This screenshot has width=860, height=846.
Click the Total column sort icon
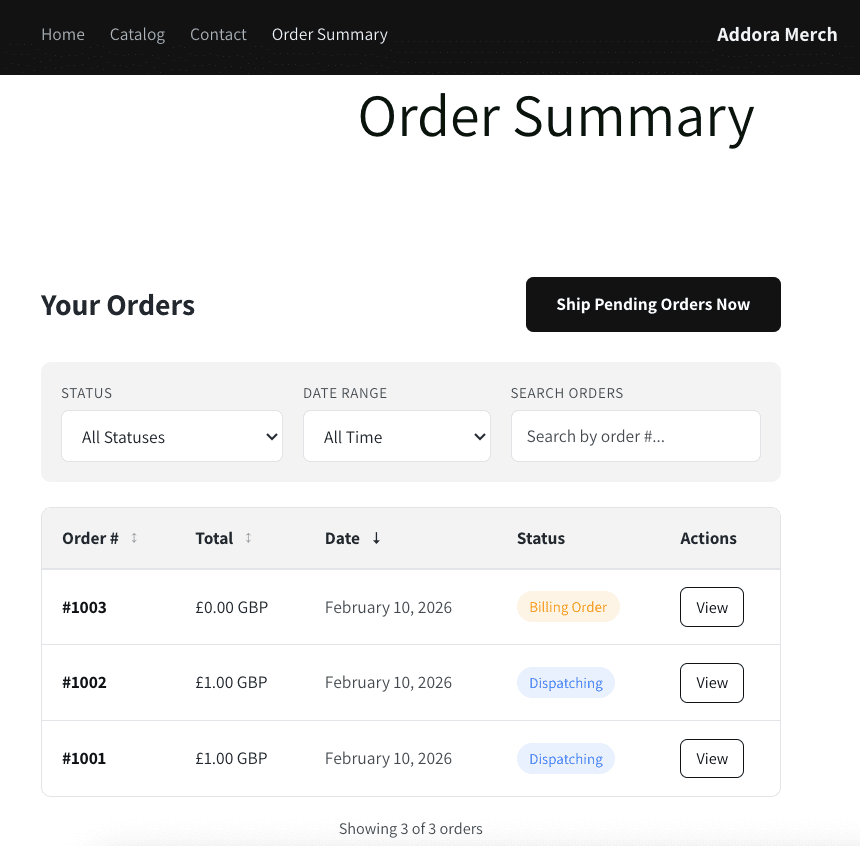coord(248,538)
